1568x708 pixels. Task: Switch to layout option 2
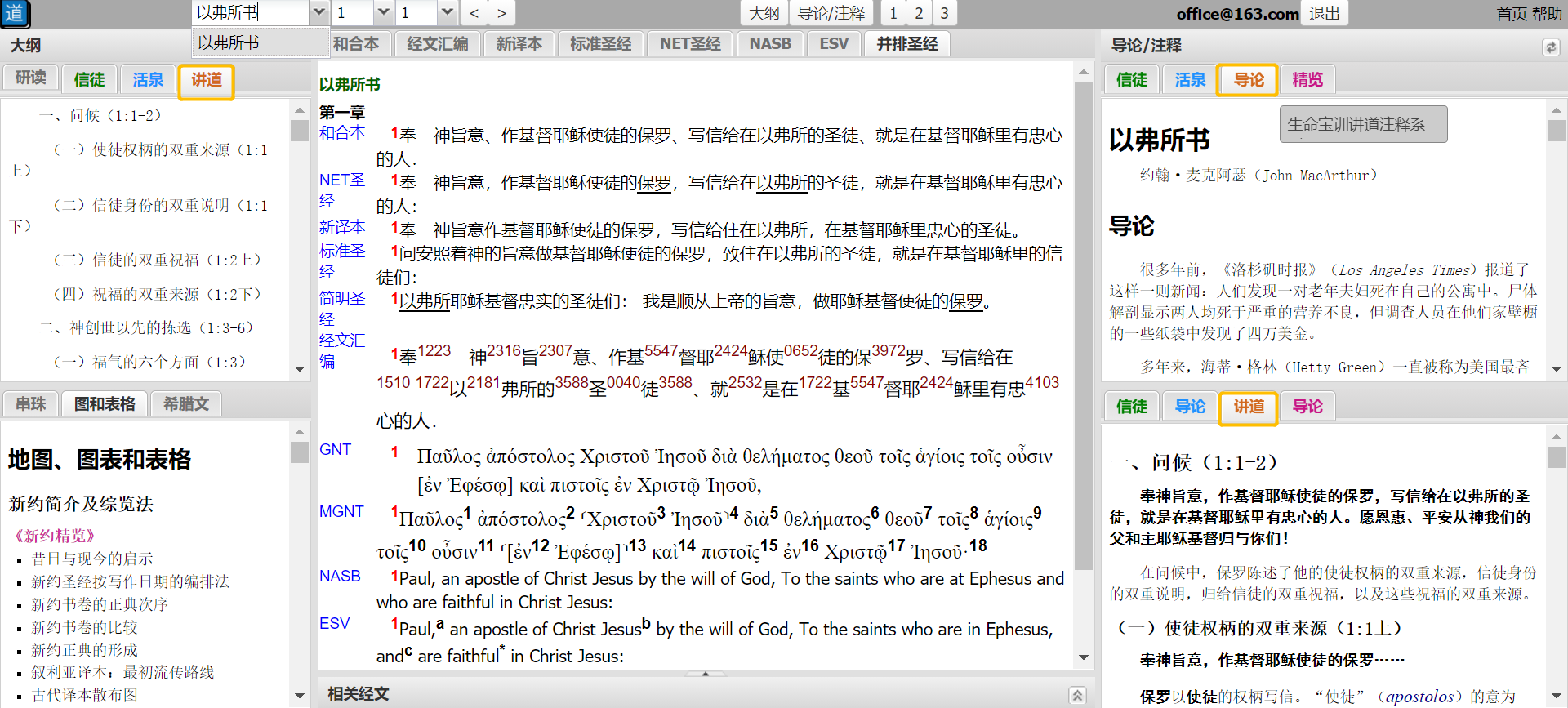point(919,13)
